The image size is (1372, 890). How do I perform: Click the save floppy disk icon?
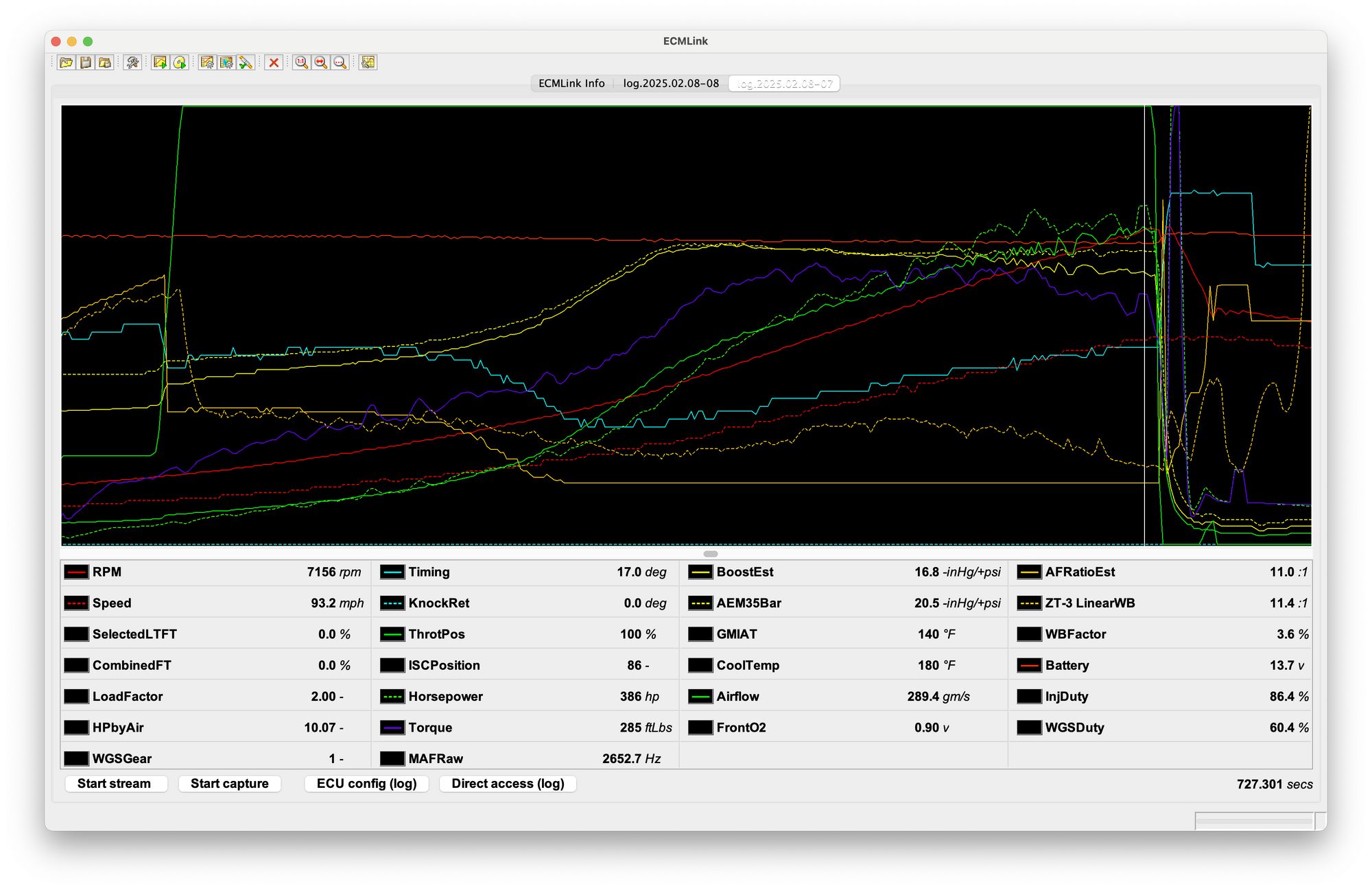pyautogui.click(x=86, y=62)
